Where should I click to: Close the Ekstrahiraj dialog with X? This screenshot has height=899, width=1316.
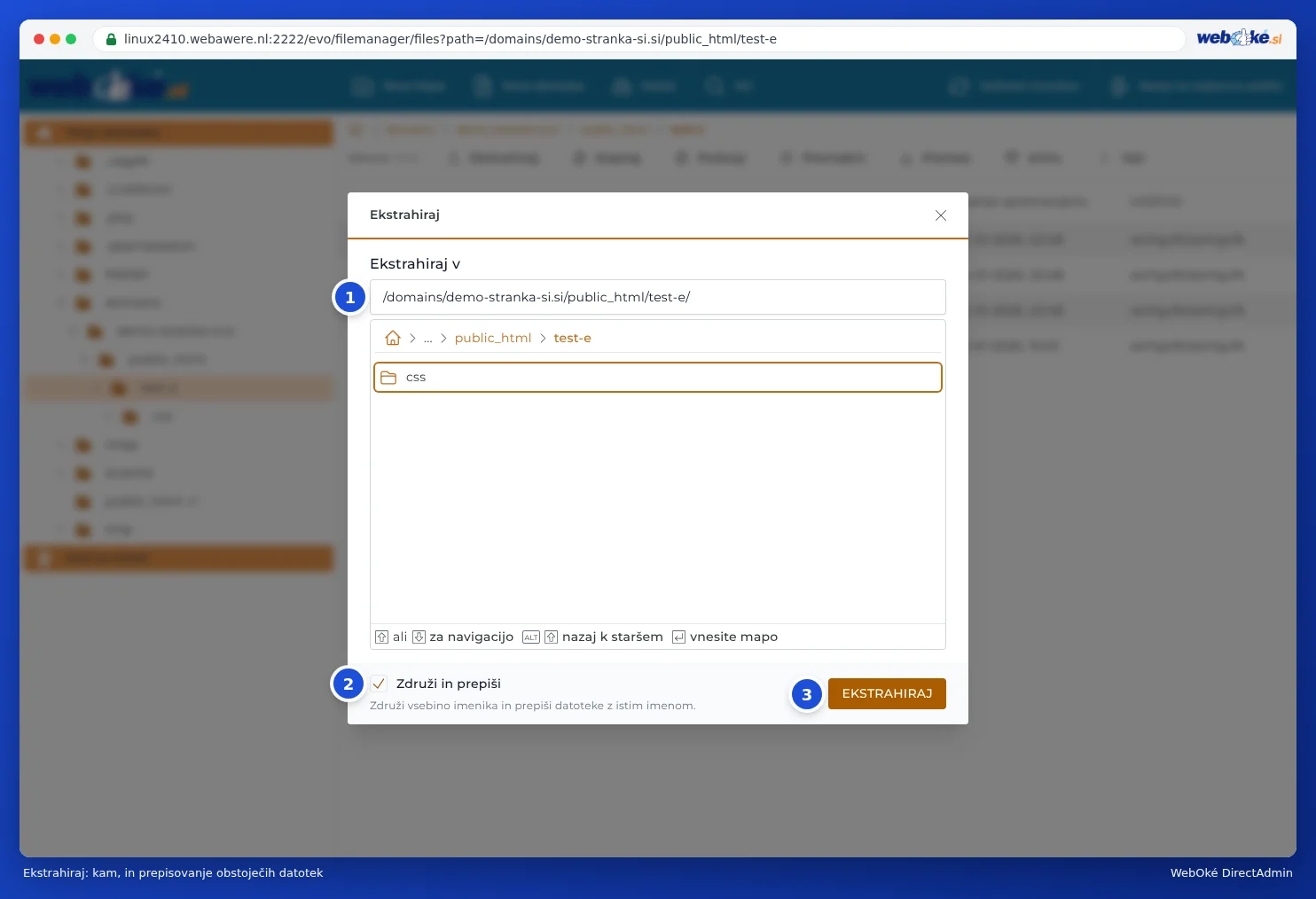(x=941, y=215)
